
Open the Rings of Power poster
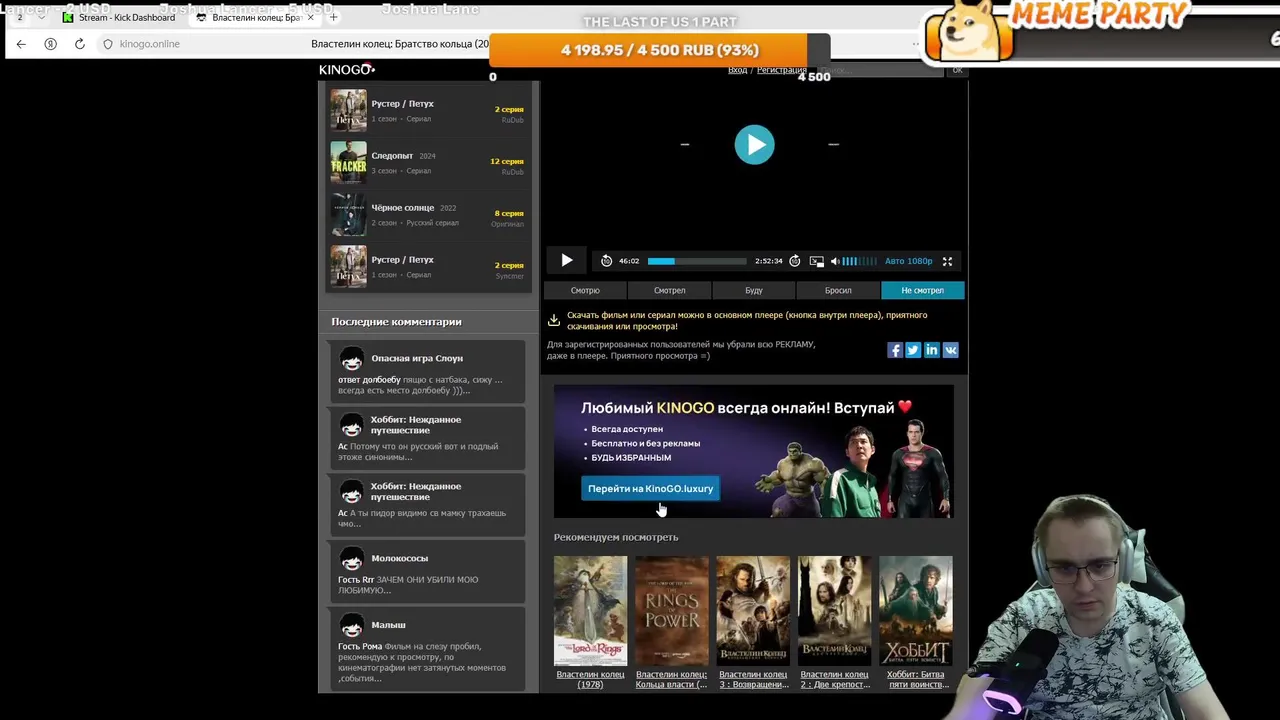(x=671, y=611)
